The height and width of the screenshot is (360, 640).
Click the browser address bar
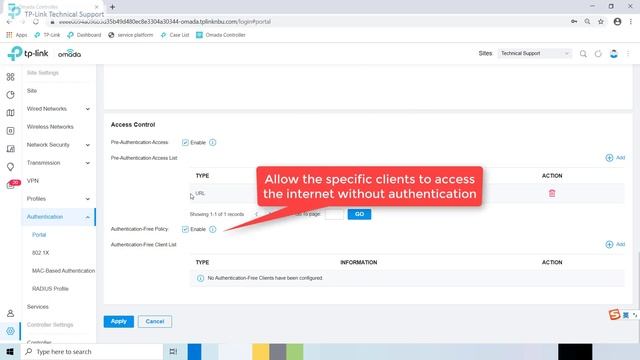pyautogui.click(x=306, y=22)
